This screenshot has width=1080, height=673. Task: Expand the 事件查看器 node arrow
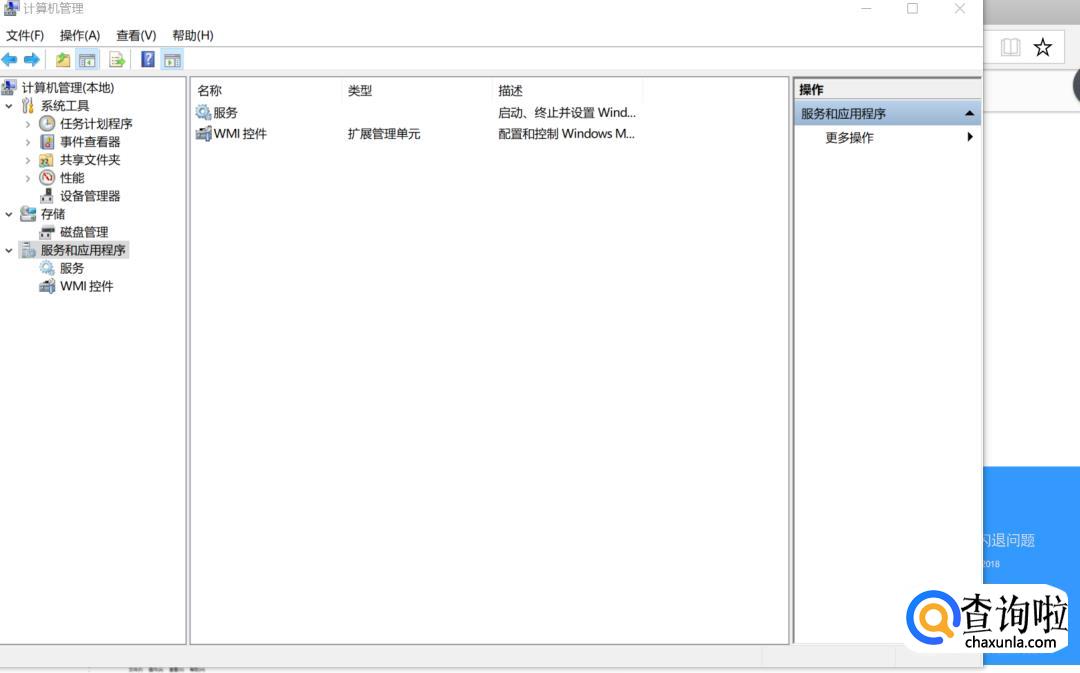28,142
